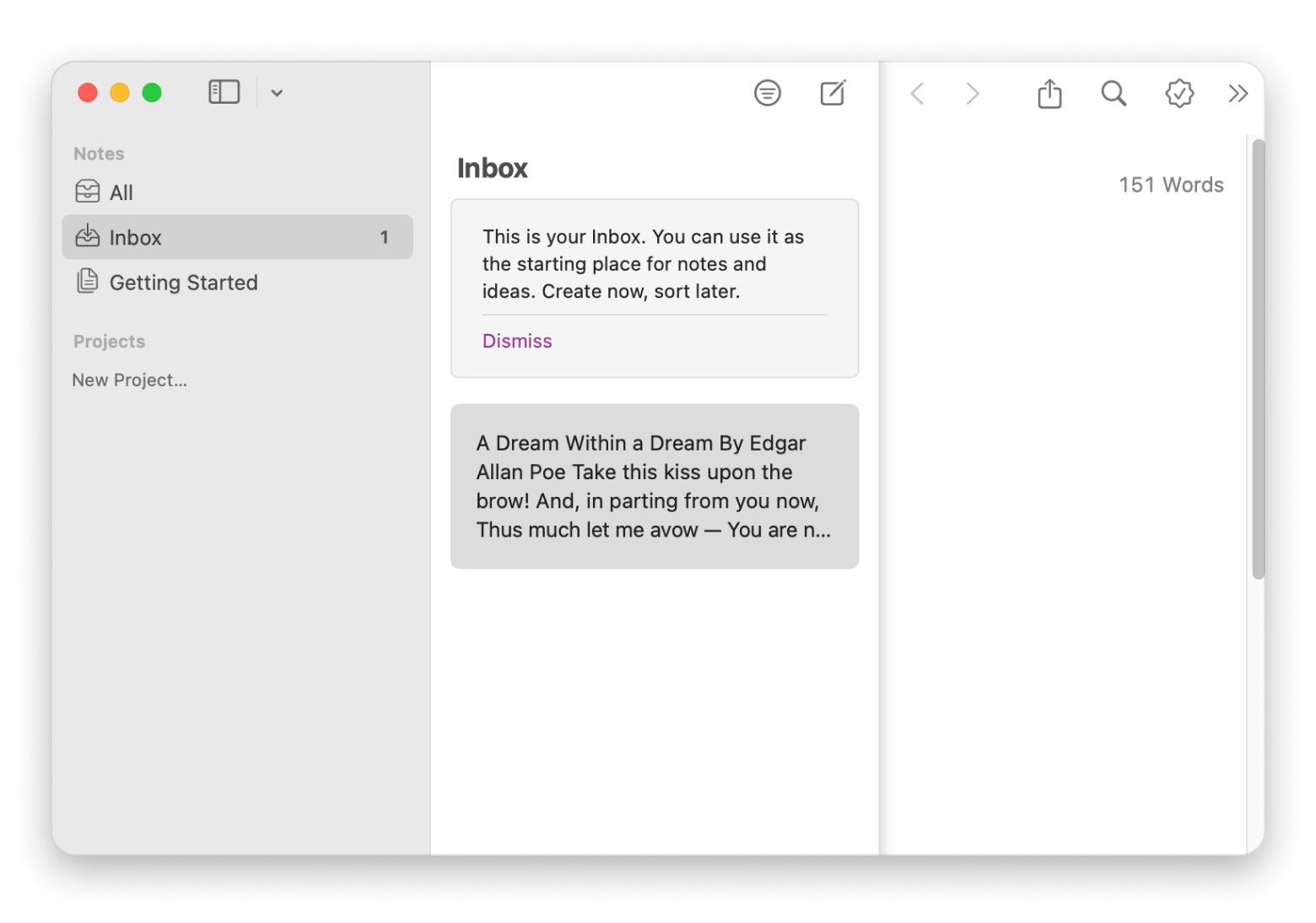Click the badge-check status icon
Viewport: 1316px width, 923px height.
(1178, 94)
